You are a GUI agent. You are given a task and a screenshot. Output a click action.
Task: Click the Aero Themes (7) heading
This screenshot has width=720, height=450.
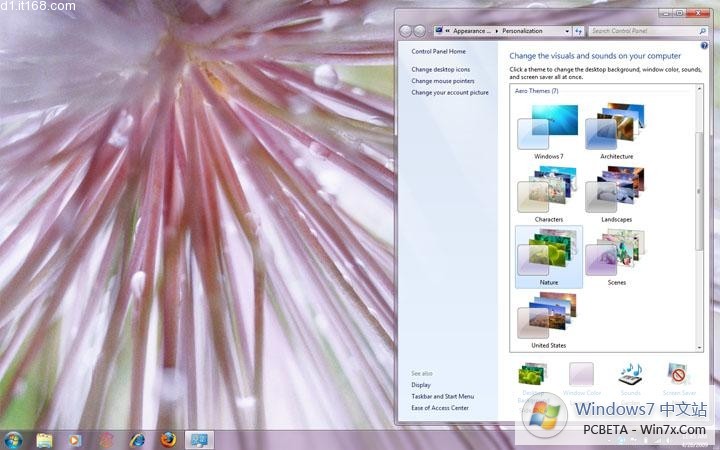coord(536,91)
